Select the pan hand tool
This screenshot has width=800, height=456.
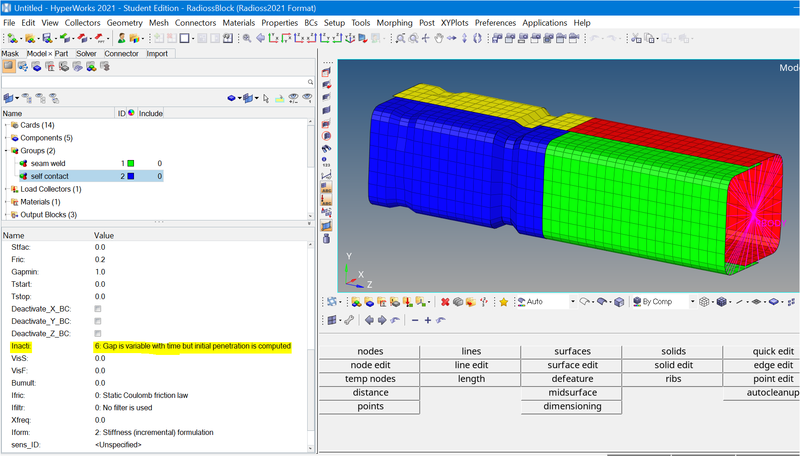[x=439, y=38]
